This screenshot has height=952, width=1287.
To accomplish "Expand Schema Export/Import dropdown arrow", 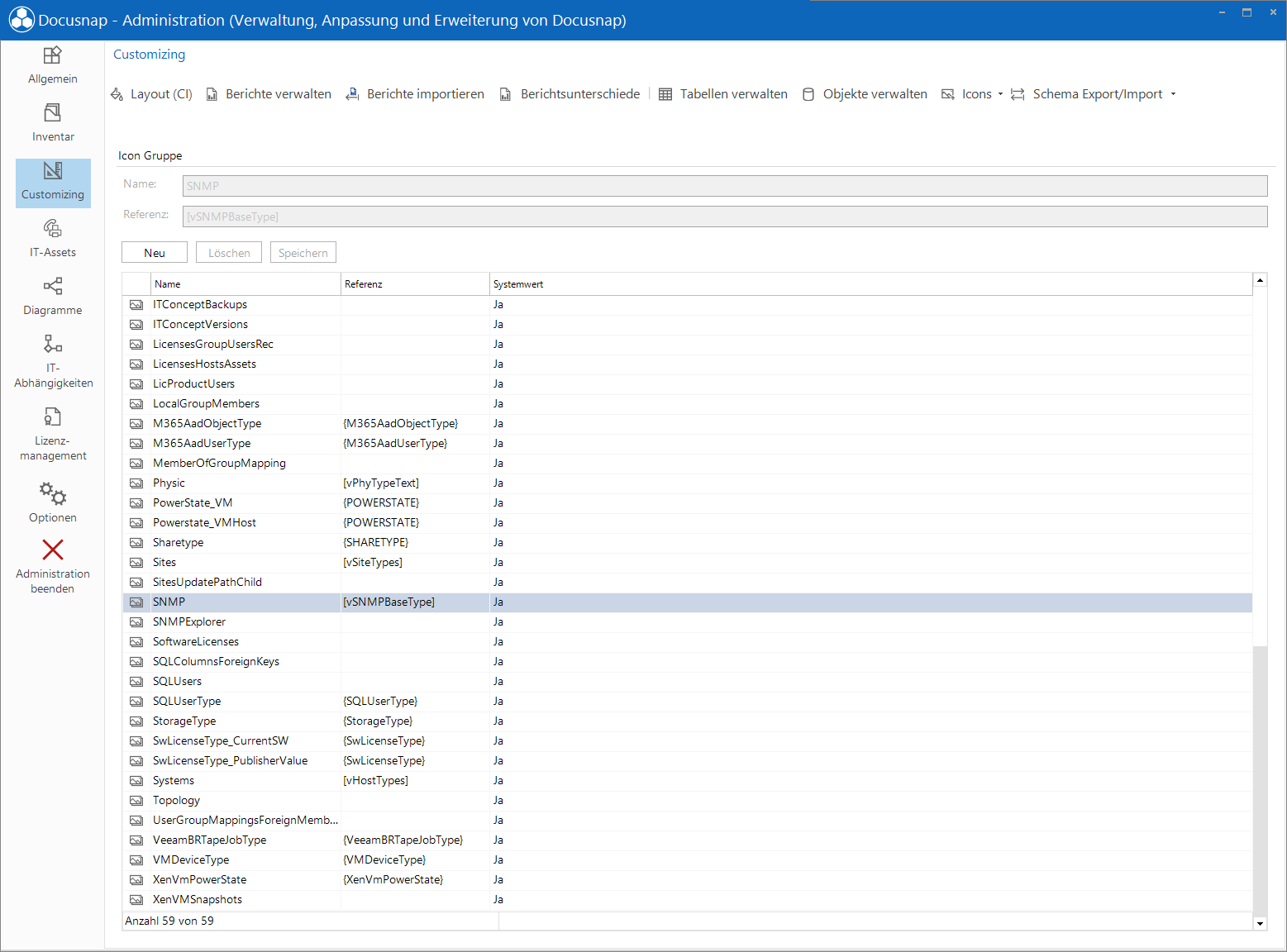I will pos(1173,94).
